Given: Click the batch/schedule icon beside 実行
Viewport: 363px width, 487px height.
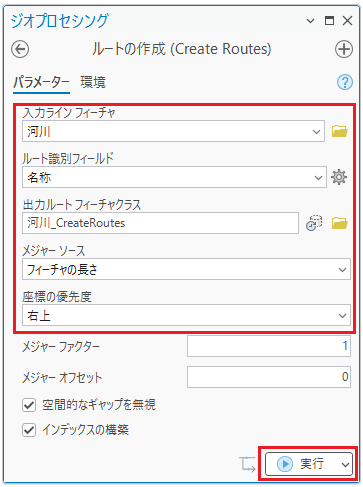Looking at the screenshot, I should [x=247, y=464].
